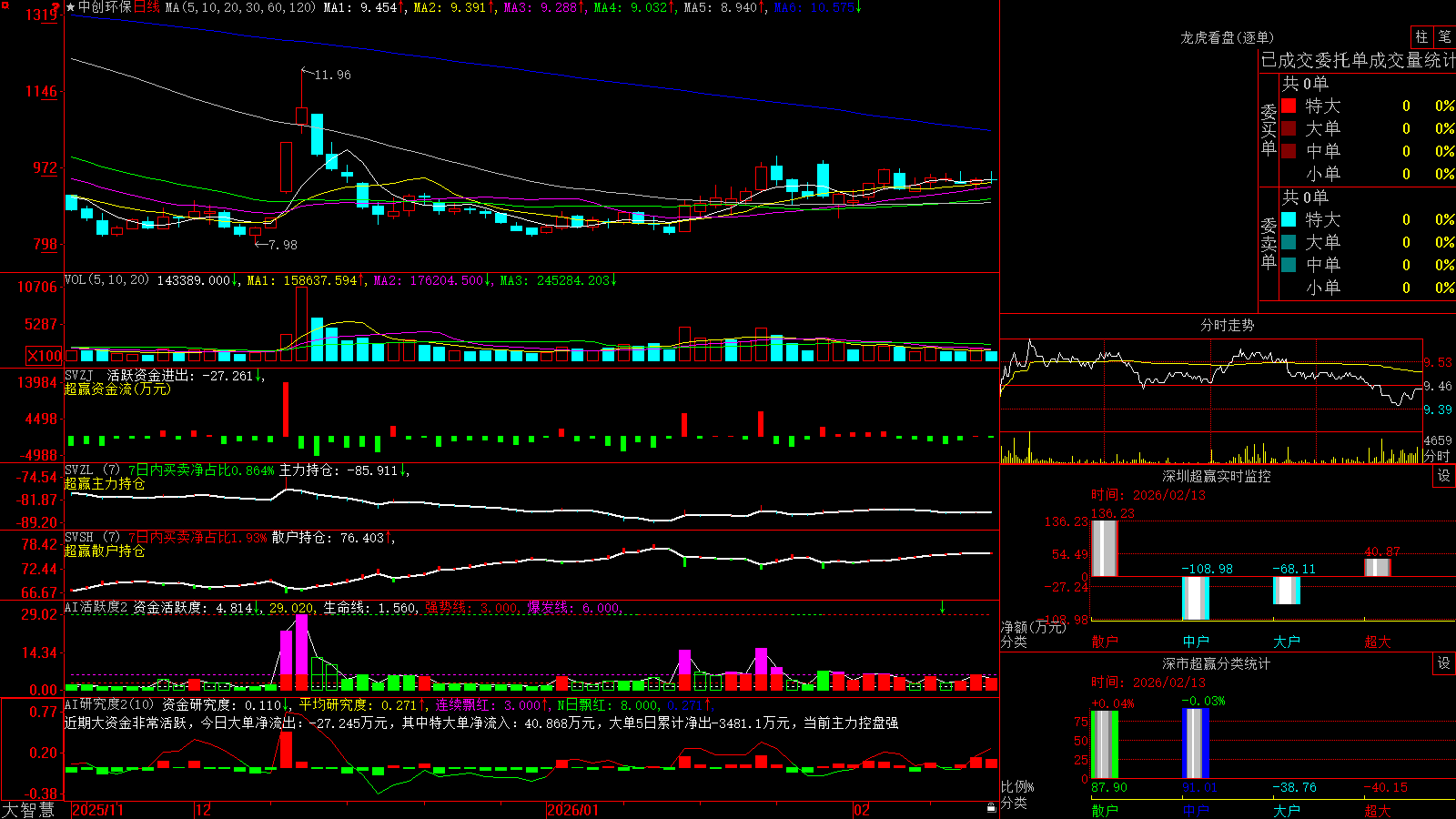Click the 龙虎看盘(逐单) panel title
1456x819 pixels.
click(x=1228, y=37)
